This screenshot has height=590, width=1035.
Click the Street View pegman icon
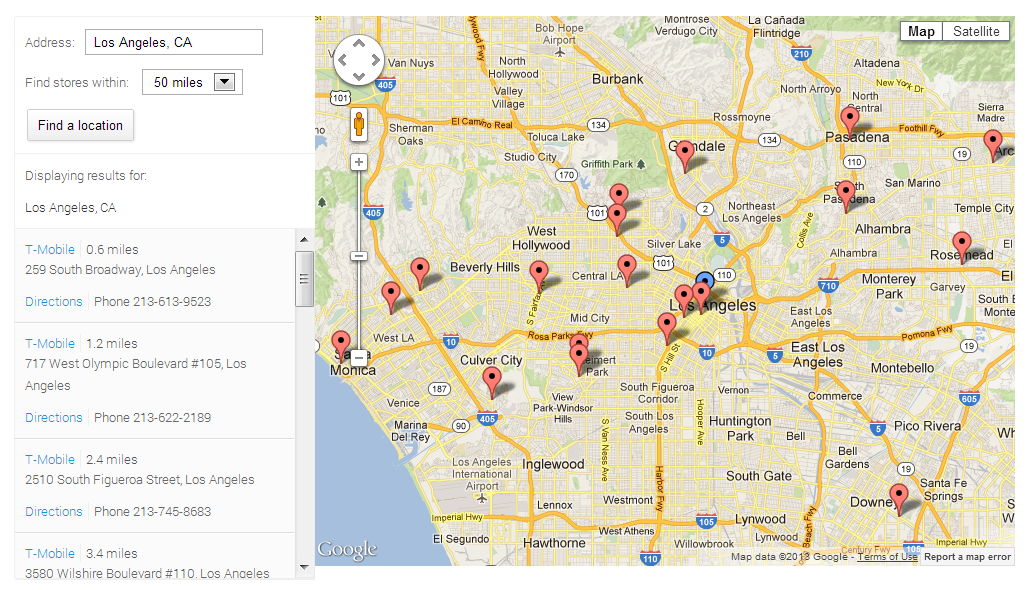pyautogui.click(x=358, y=125)
